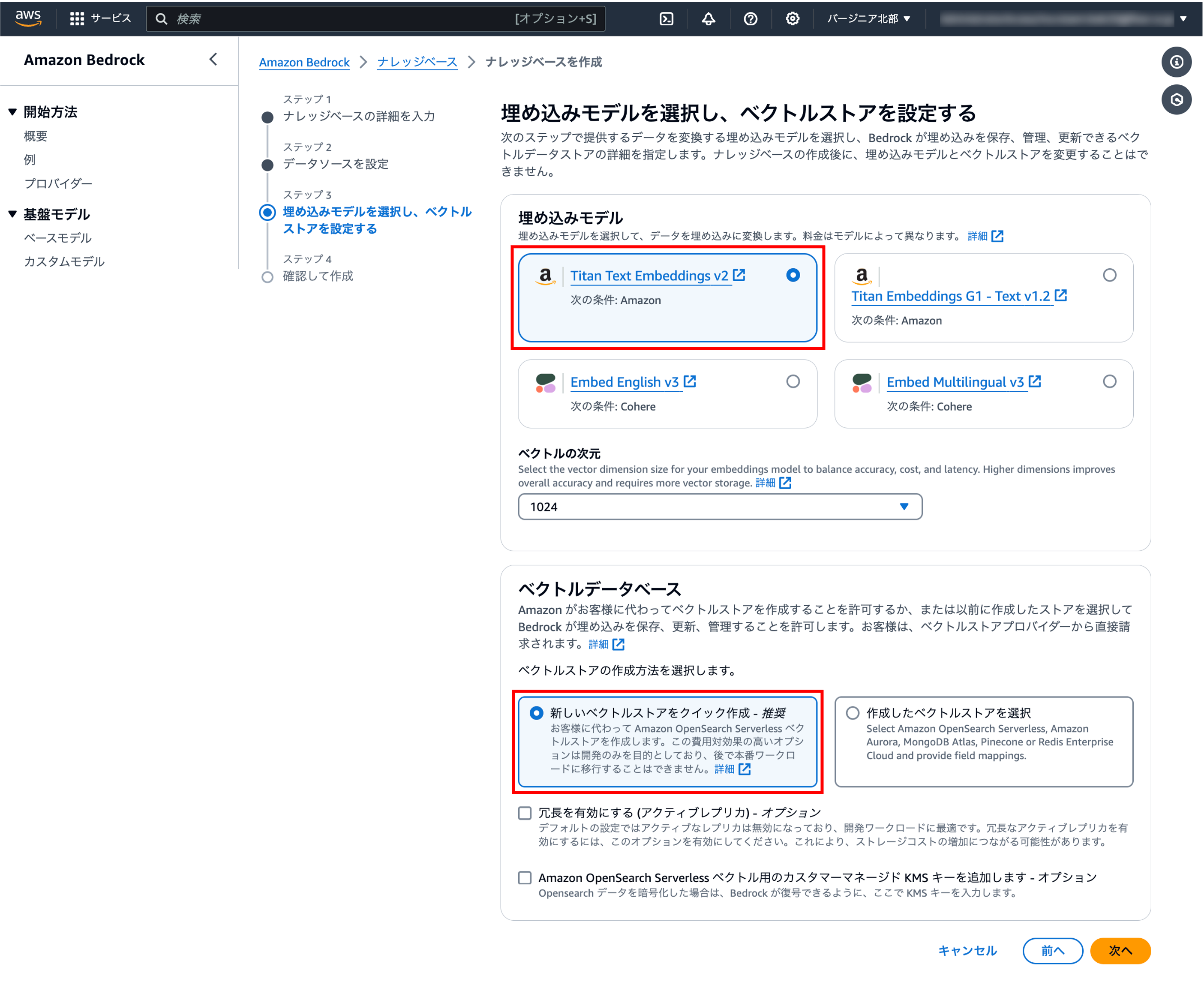The width and height of the screenshot is (1204, 982).
Task: Click the info panel circle icon
Action: [1176, 62]
